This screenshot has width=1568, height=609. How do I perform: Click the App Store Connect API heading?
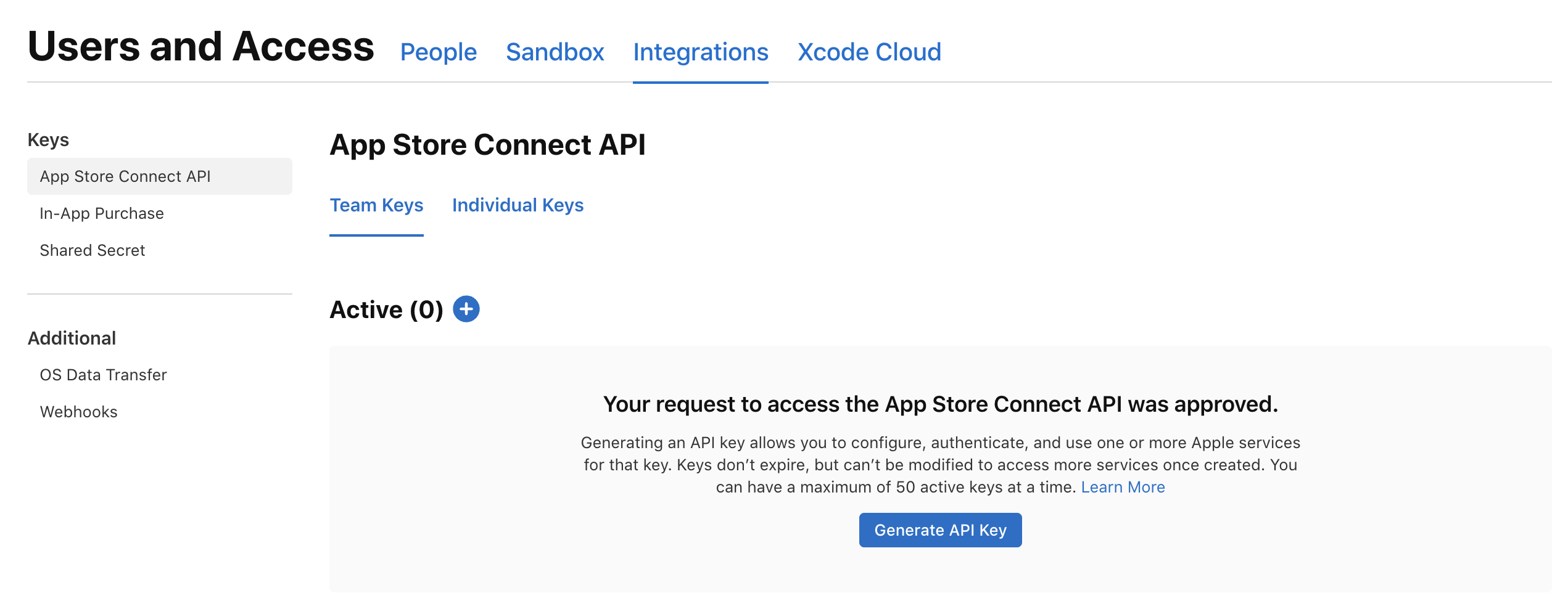(488, 145)
